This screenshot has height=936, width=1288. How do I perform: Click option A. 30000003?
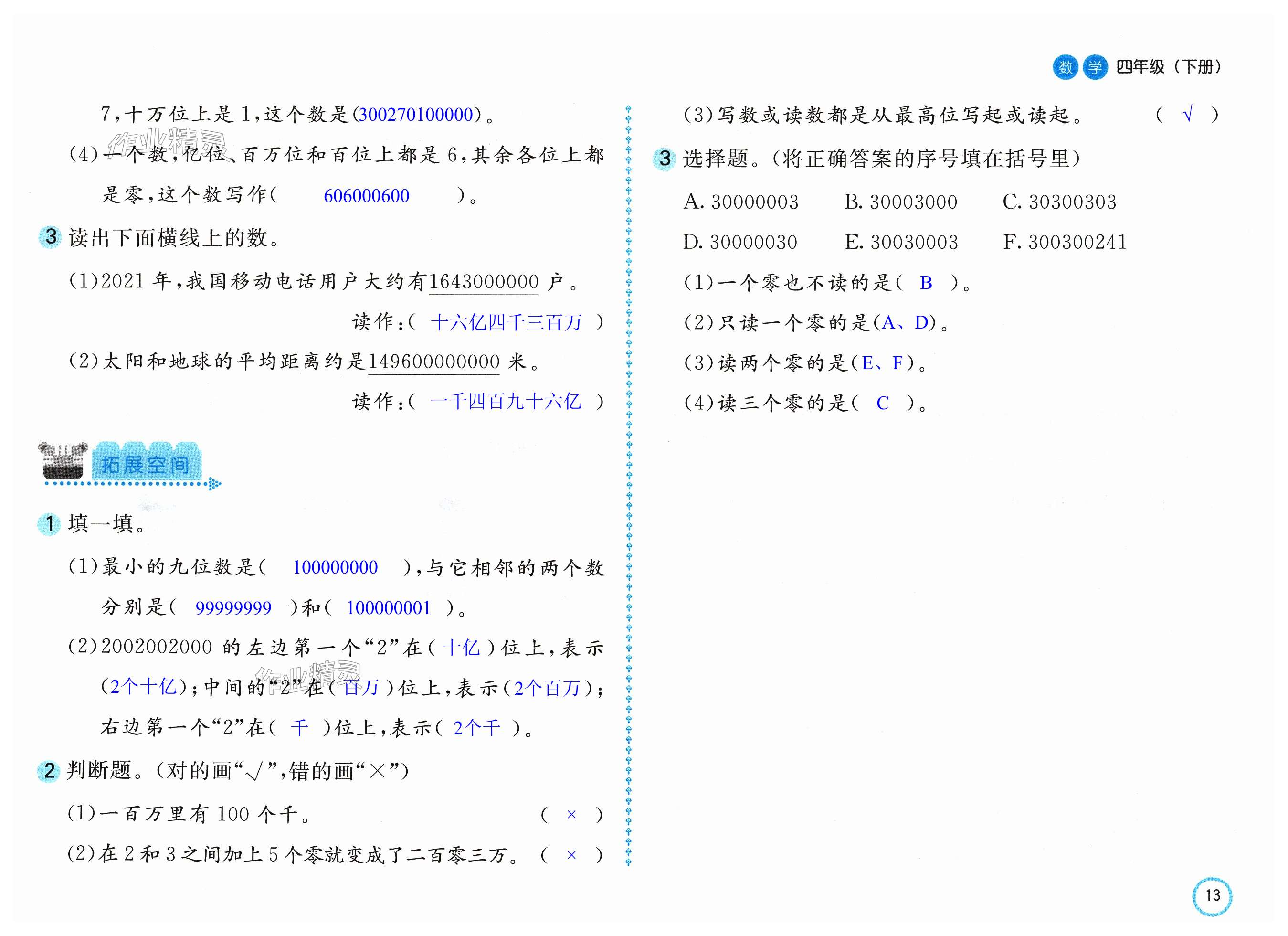coord(740,202)
